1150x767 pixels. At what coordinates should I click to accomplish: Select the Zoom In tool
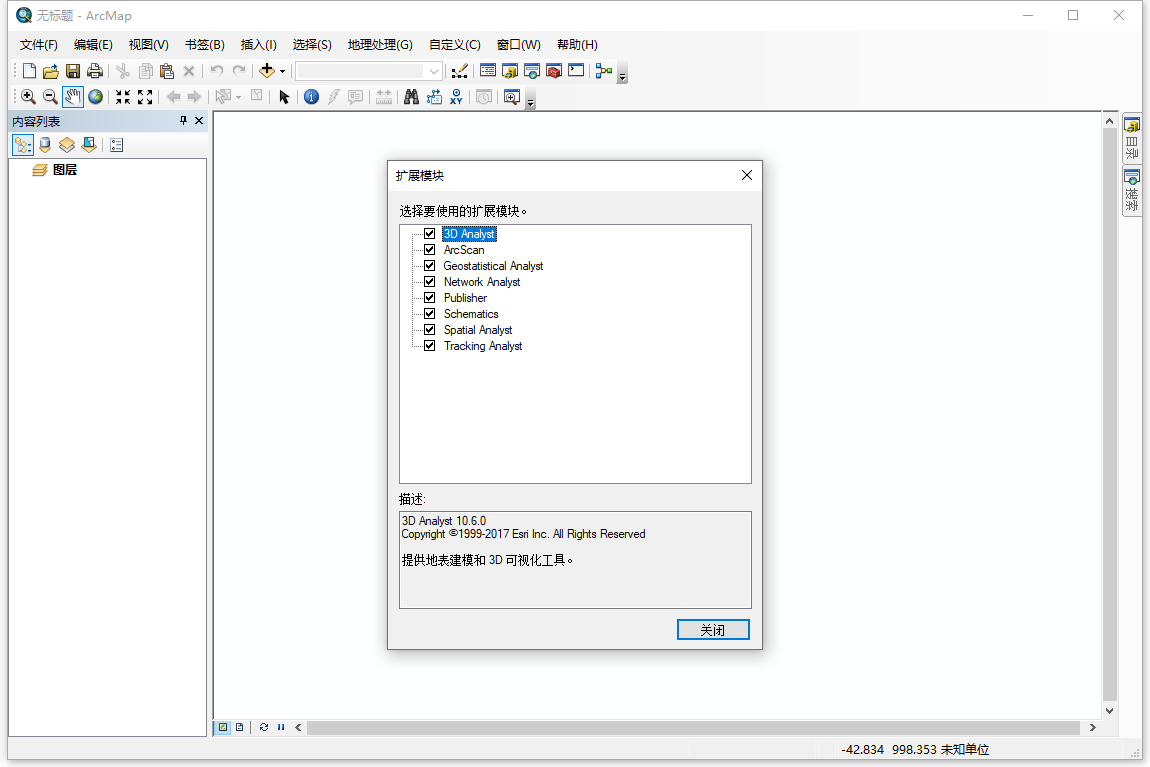click(28, 97)
